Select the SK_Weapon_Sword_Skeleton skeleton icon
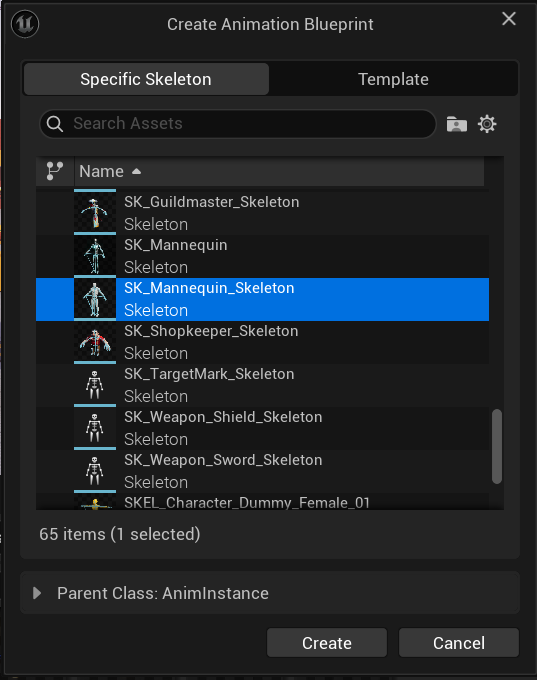This screenshot has width=537, height=680. tap(95, 471)
